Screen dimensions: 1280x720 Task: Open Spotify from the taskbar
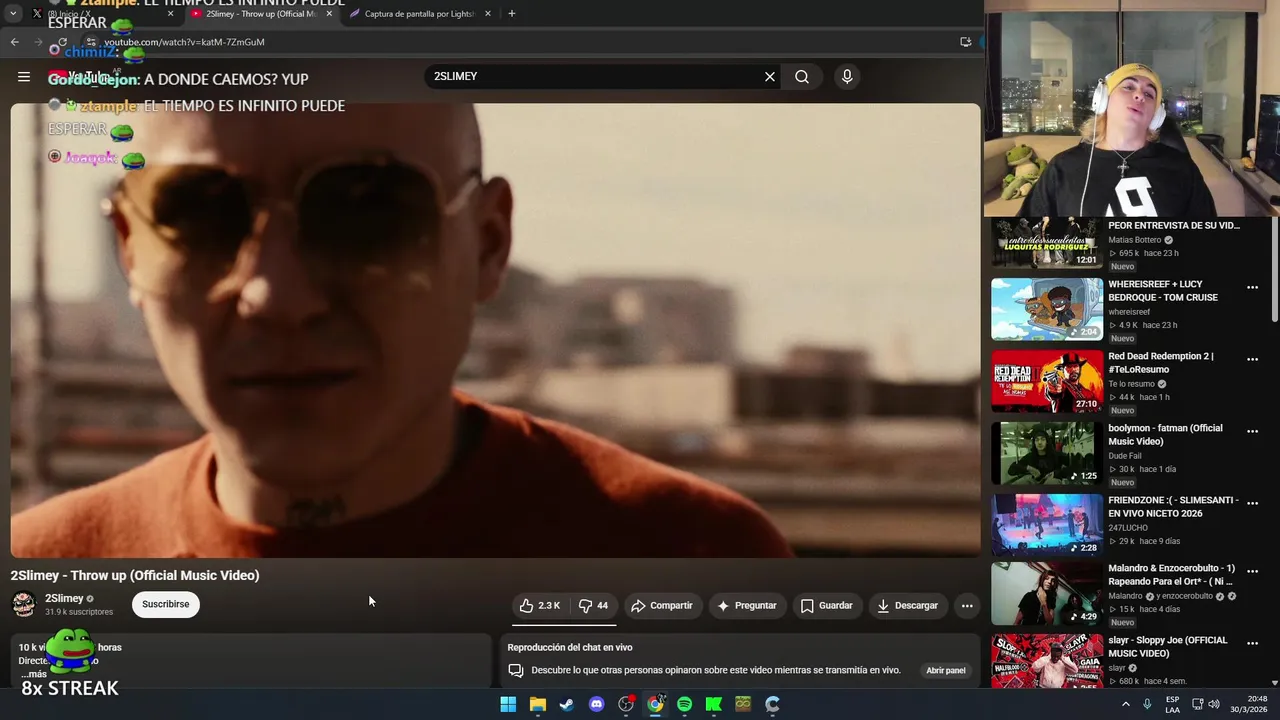point(684,704)
